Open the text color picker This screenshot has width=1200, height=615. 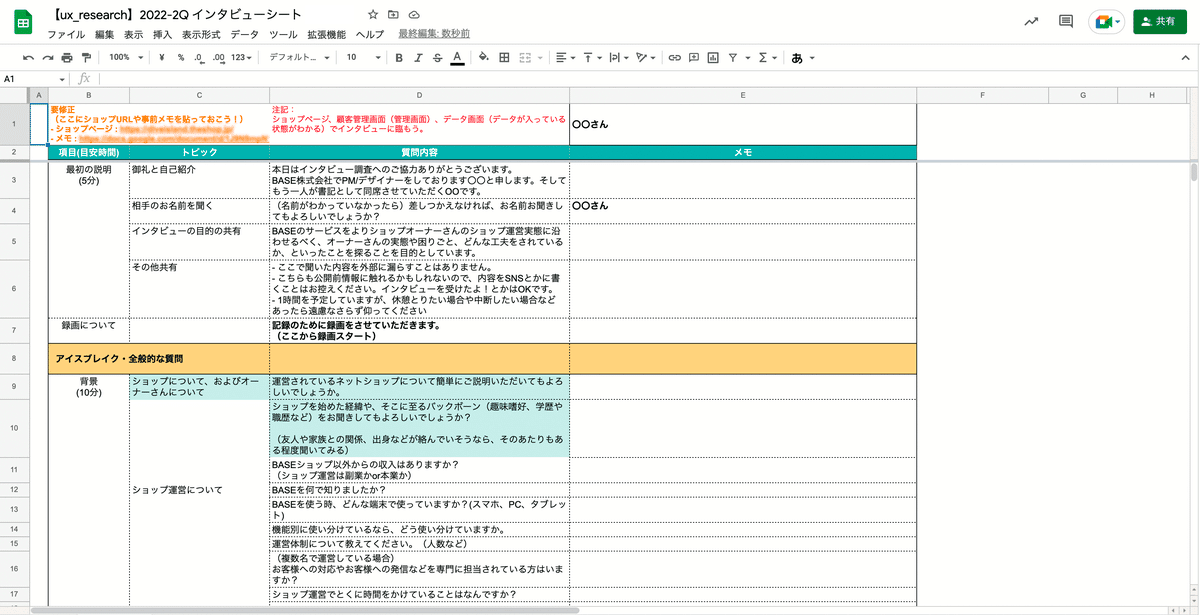click(457, 58)
